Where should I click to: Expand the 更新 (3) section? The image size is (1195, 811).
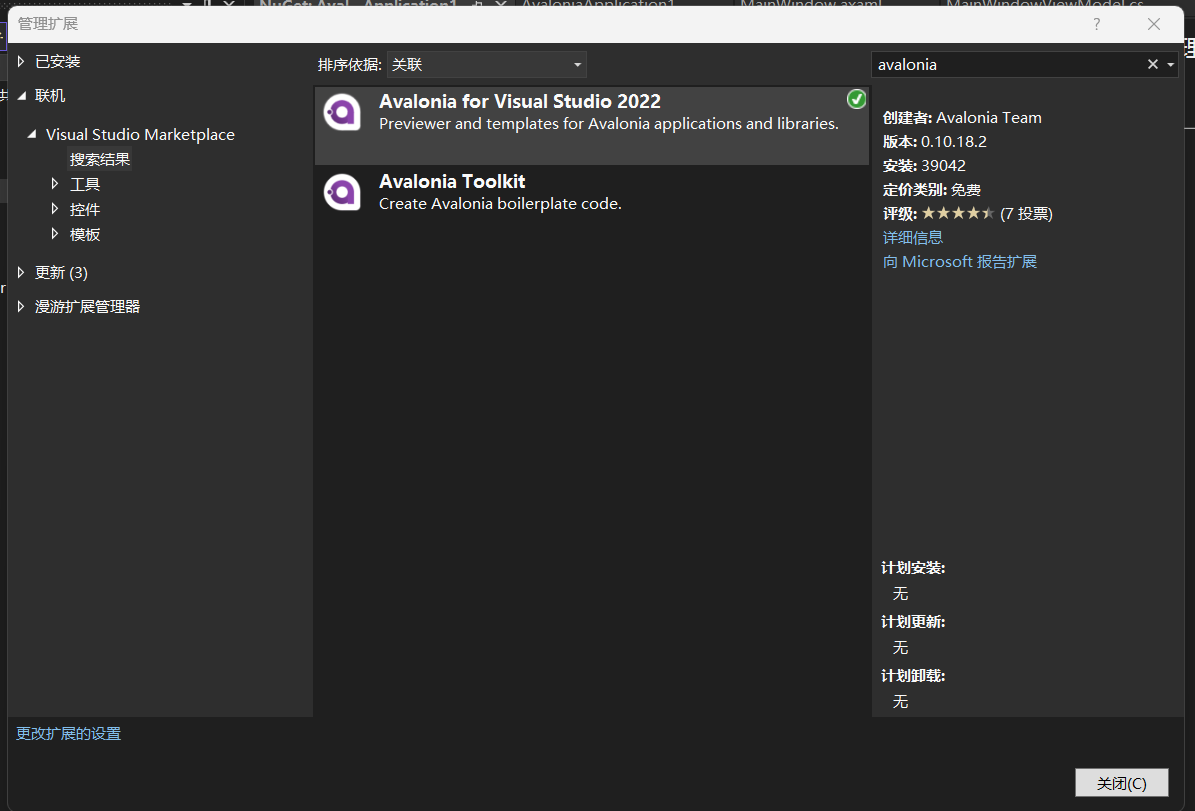coord(20,271)
